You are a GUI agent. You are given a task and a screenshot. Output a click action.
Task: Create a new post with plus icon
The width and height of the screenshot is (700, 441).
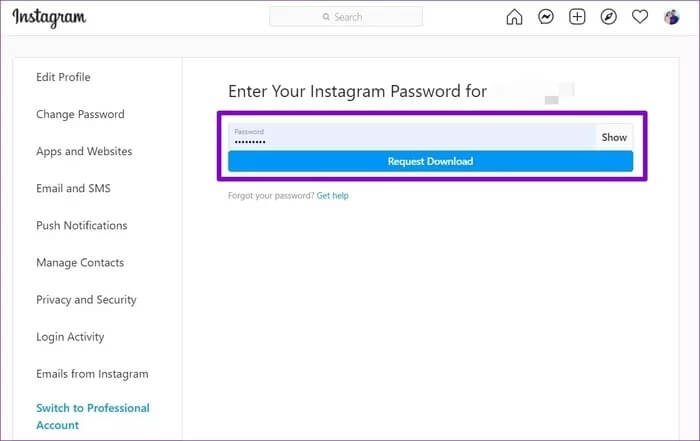coord(577,17)
